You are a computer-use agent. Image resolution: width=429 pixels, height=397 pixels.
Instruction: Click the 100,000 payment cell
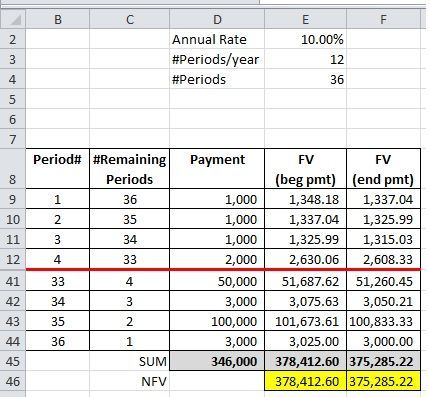pyautogui.click(x=217, y=321)
